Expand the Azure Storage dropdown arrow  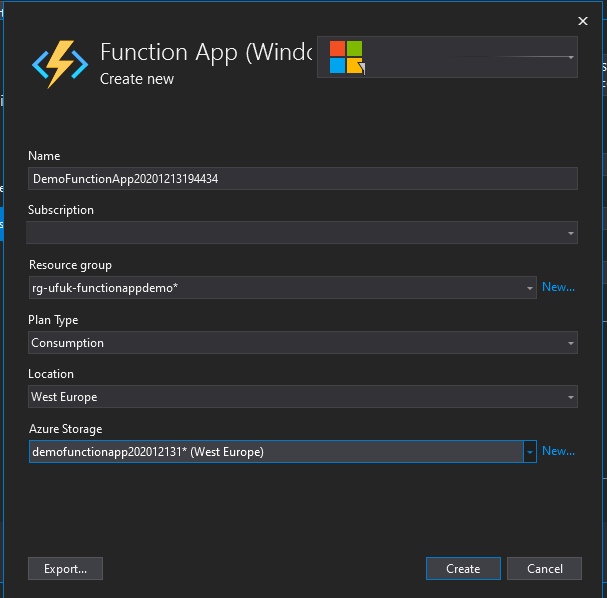coord(530,452)
